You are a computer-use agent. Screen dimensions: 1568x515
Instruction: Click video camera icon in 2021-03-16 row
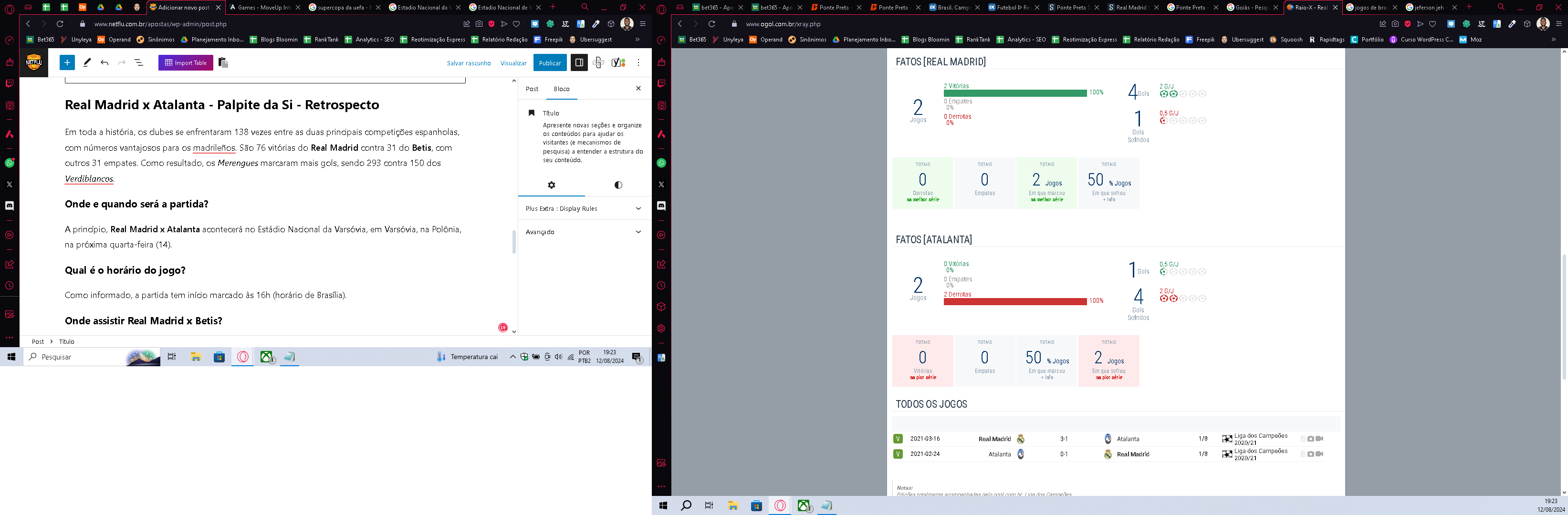1319,438
